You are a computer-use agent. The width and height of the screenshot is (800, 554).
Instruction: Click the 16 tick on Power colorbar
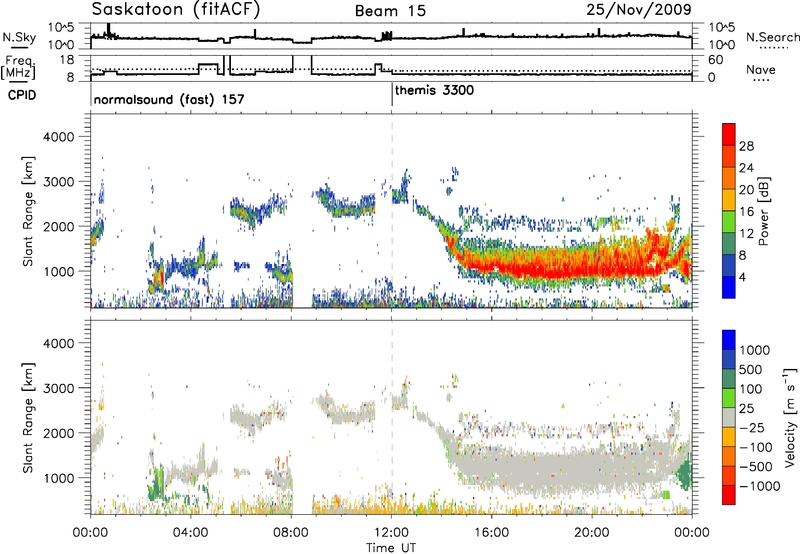pyautogui.click(x=746, y=212)
